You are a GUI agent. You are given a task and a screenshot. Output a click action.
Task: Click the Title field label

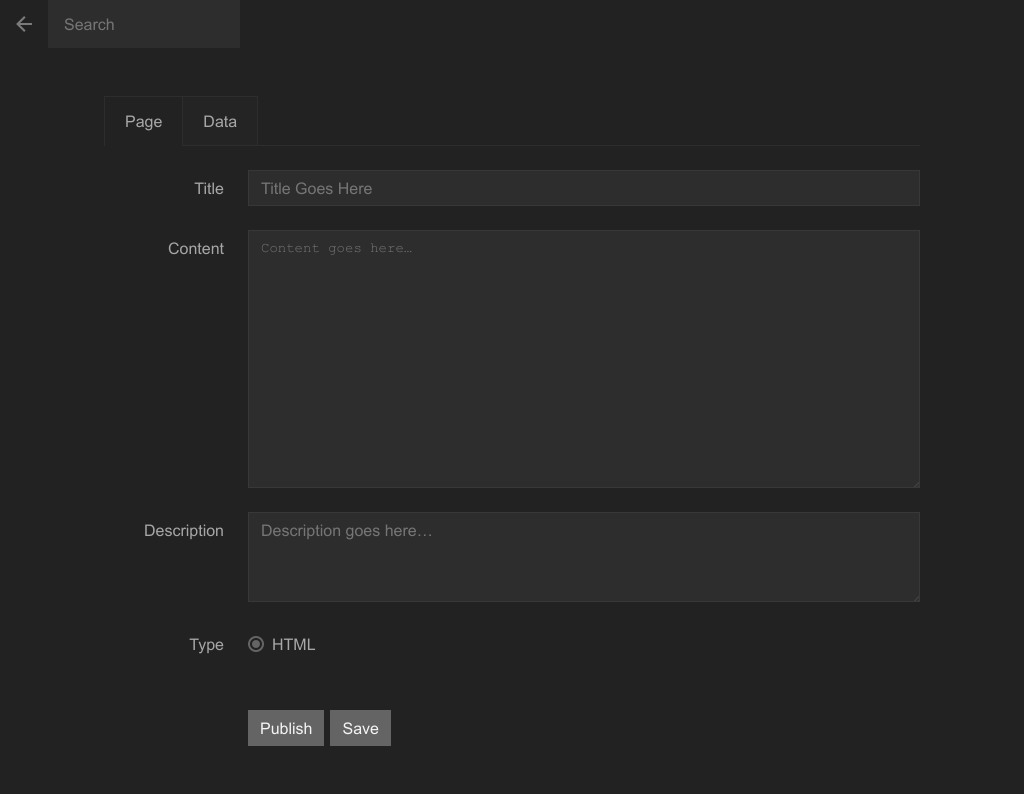click(208, 188)
